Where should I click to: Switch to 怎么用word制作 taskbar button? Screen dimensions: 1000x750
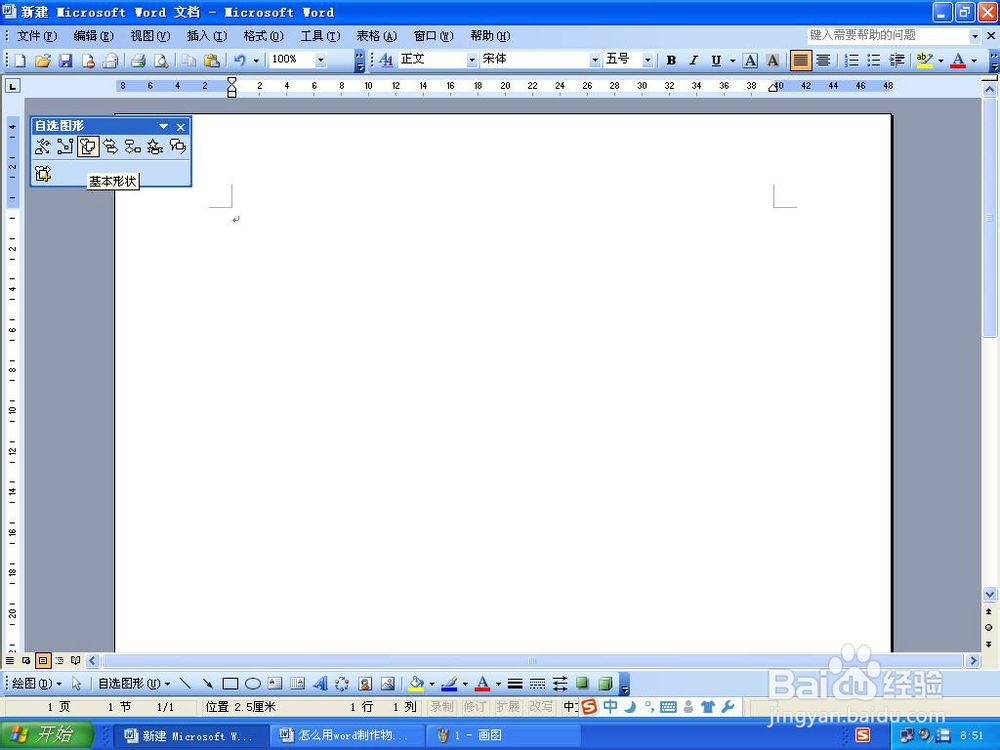coord(347,735)
